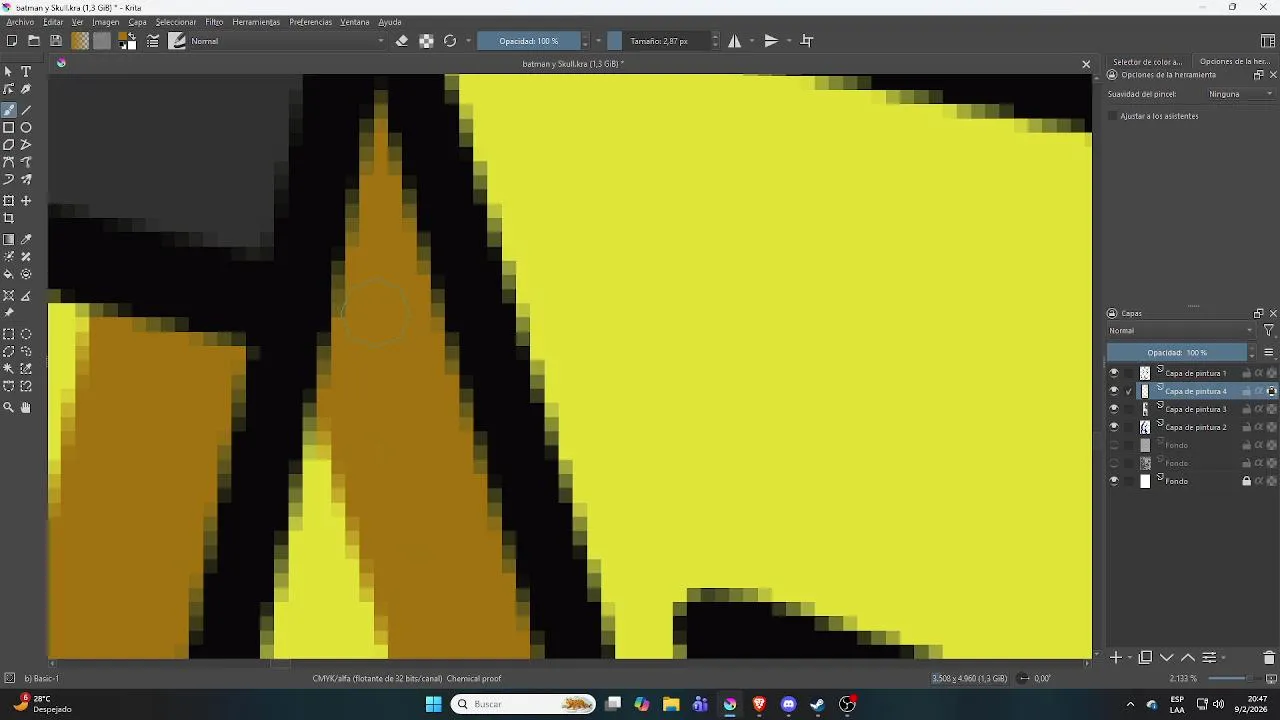This screenshot has width=1280, height=720.
Task: Move layer down with arrow button
Action: click(1167, 658)
